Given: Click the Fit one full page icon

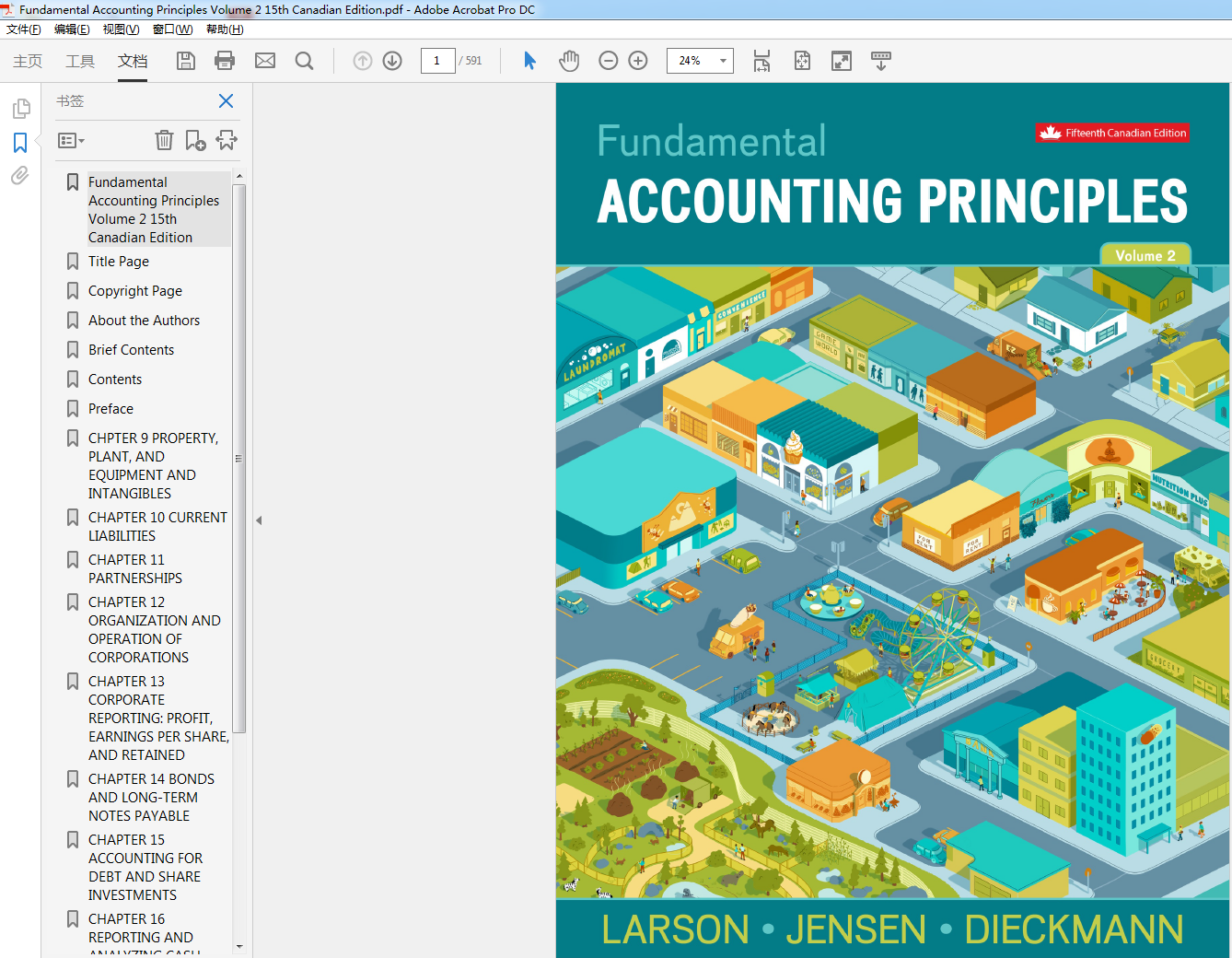Looking at the screenshot, I should pos(802,61).
